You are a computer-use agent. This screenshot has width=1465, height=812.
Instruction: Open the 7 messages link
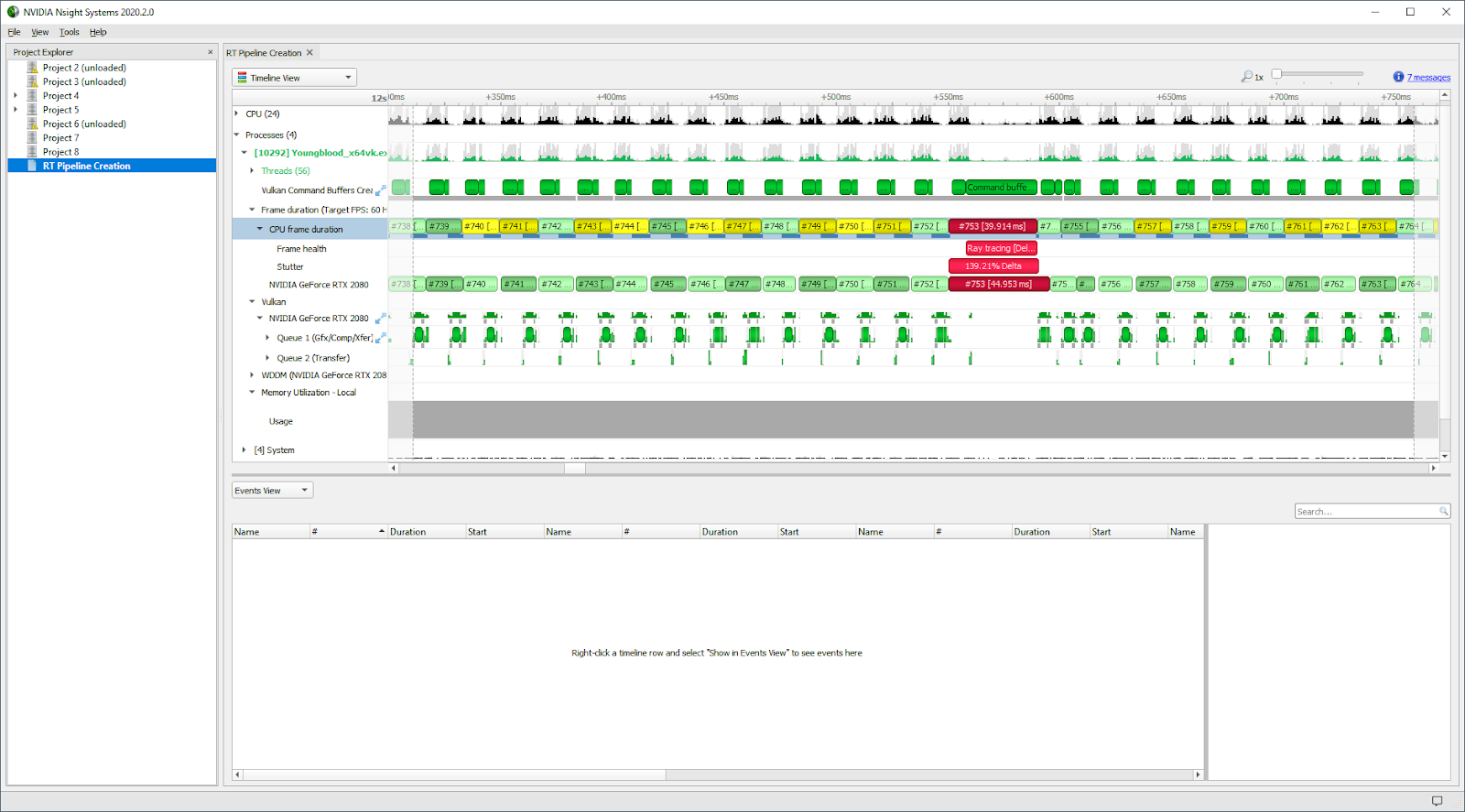point(1428,78)
